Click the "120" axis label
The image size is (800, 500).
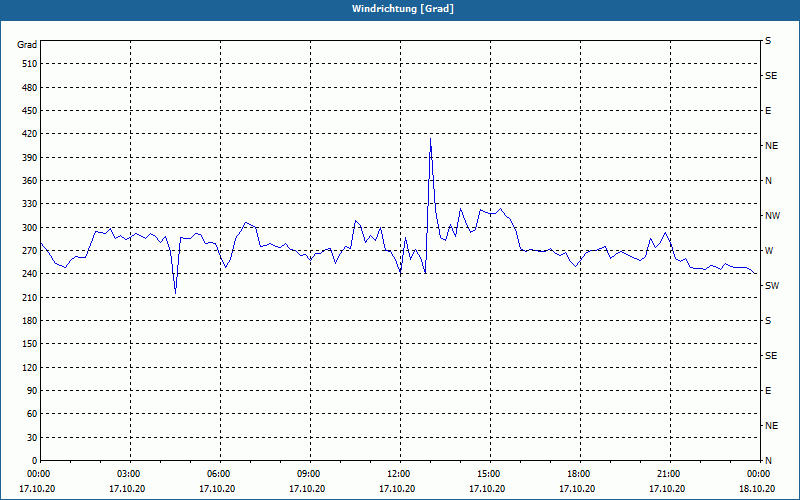click(30, 367)
